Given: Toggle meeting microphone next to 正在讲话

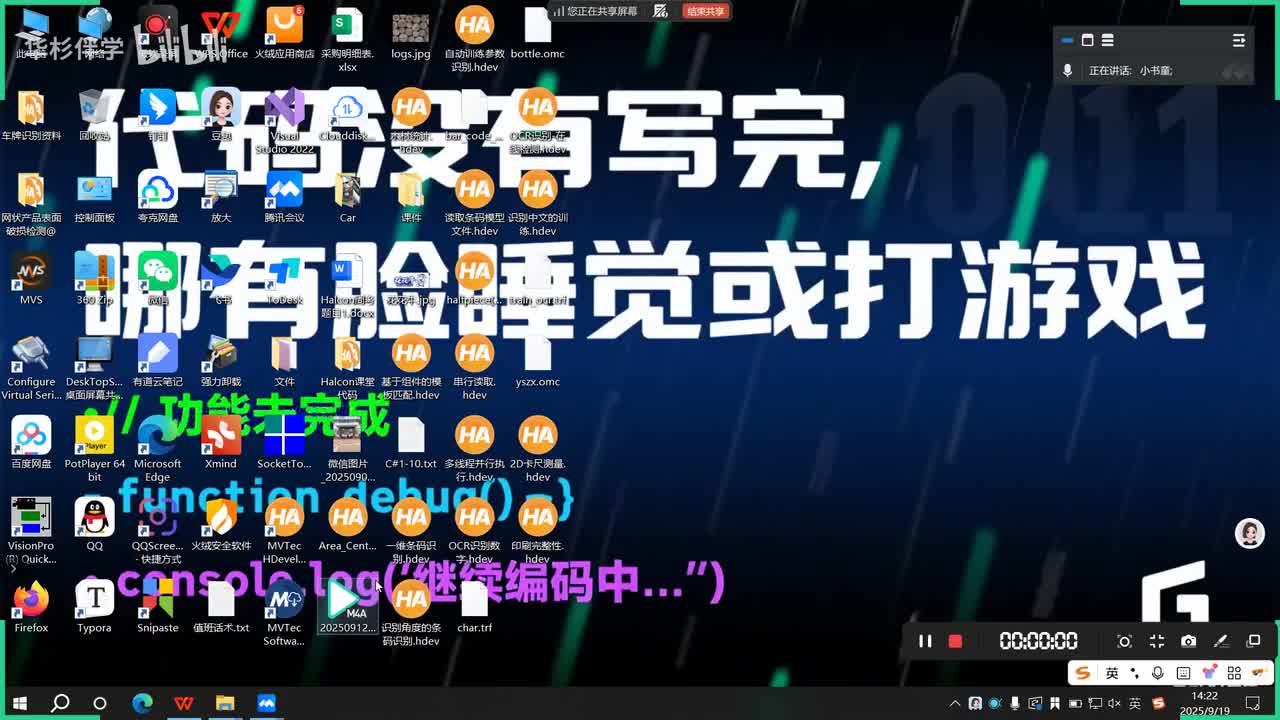Looking at the screenshot, I should (1067, 70).
